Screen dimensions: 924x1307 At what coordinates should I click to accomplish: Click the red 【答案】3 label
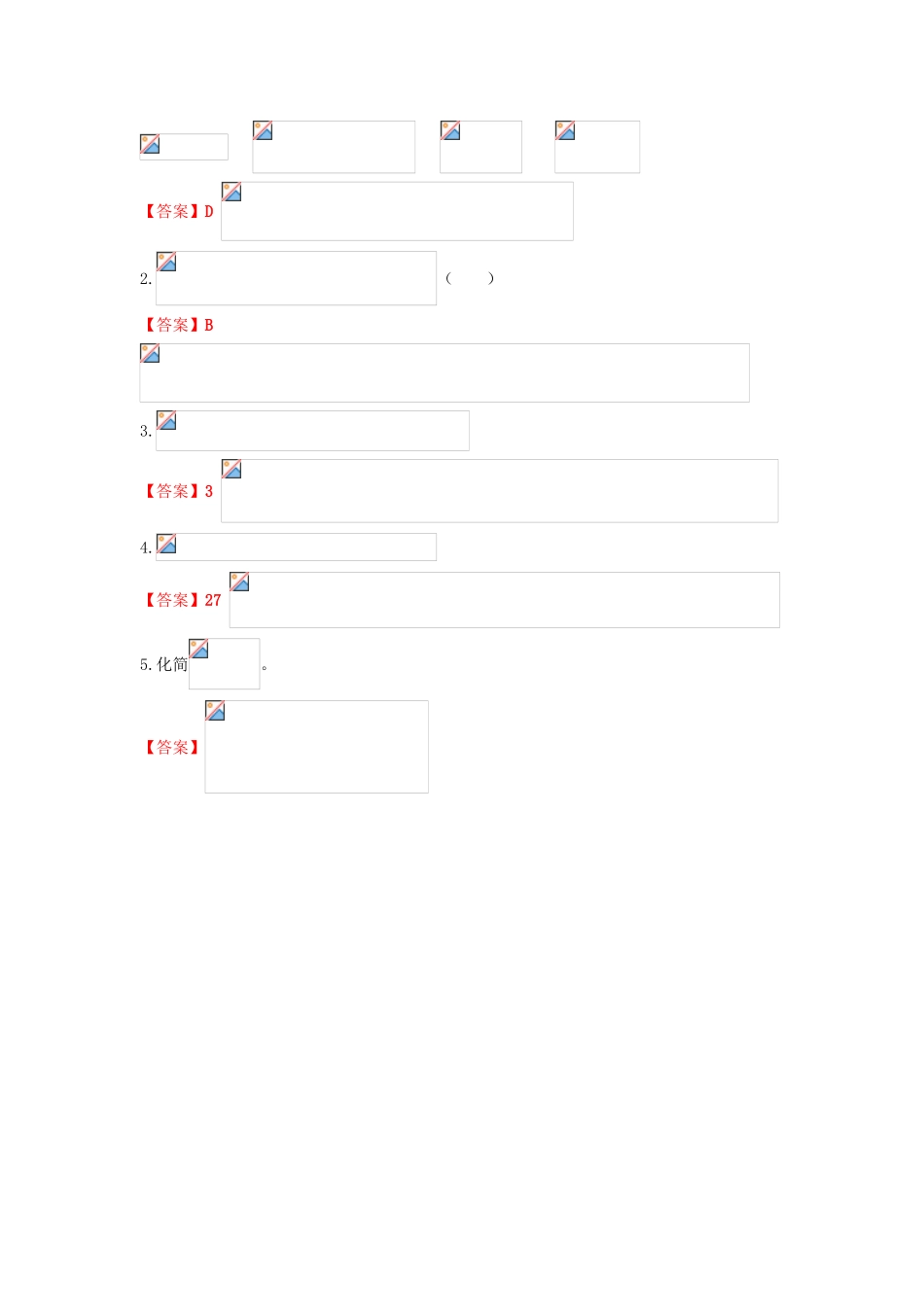click(x=178, y=491)
